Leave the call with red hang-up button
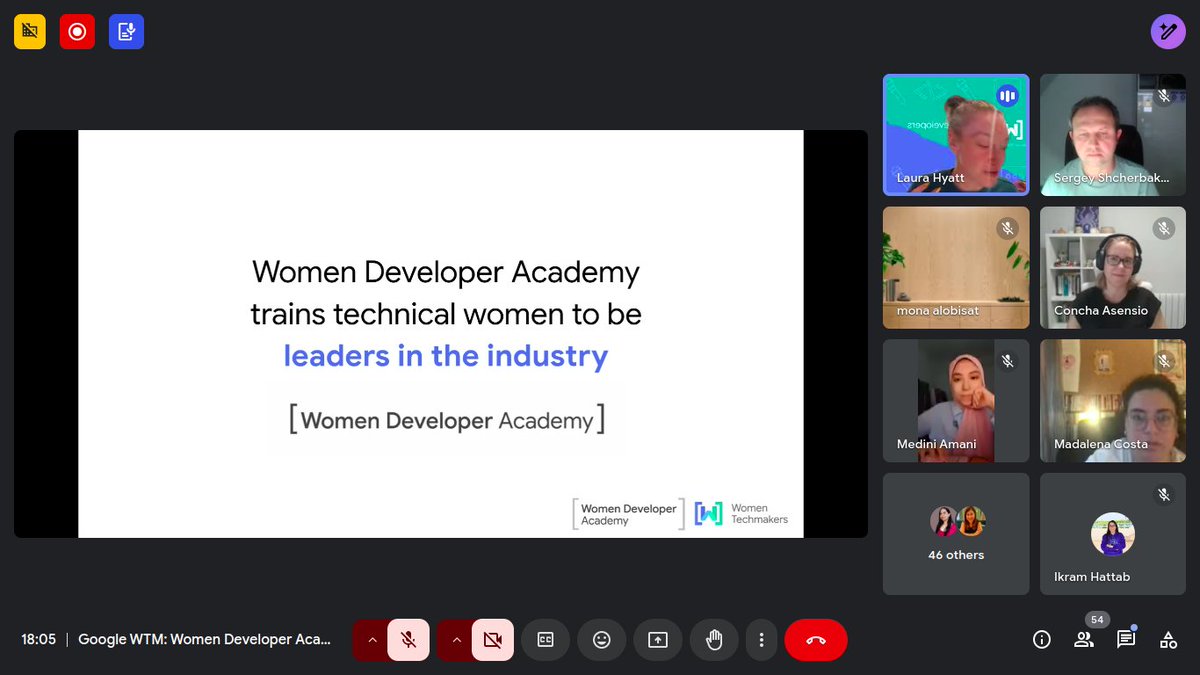The width and height of the screenshot is (1200, 675). click(816, 640)
